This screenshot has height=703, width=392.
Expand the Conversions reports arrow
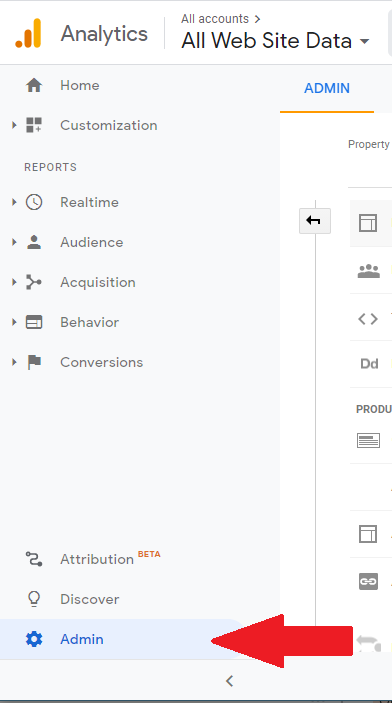click(14, 362)
